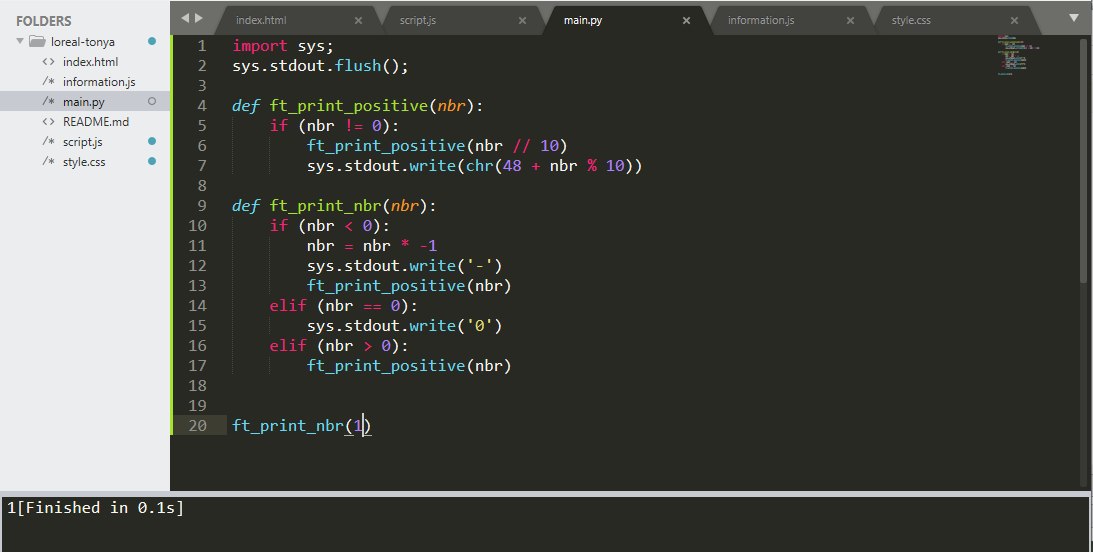
Task: Open the tab list dropdown arrow
Action: coord(1073,18)
